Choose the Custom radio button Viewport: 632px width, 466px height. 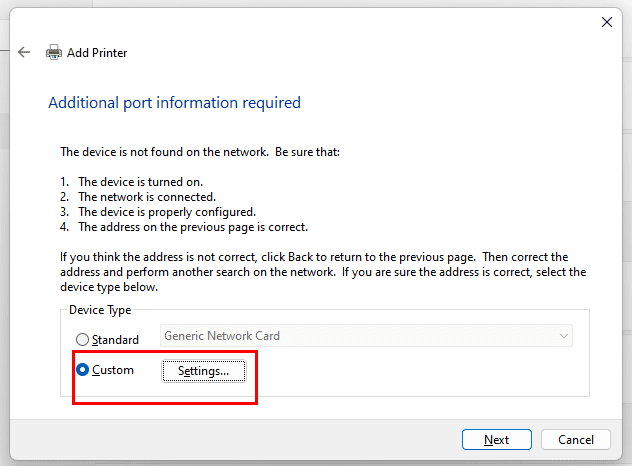83,370
